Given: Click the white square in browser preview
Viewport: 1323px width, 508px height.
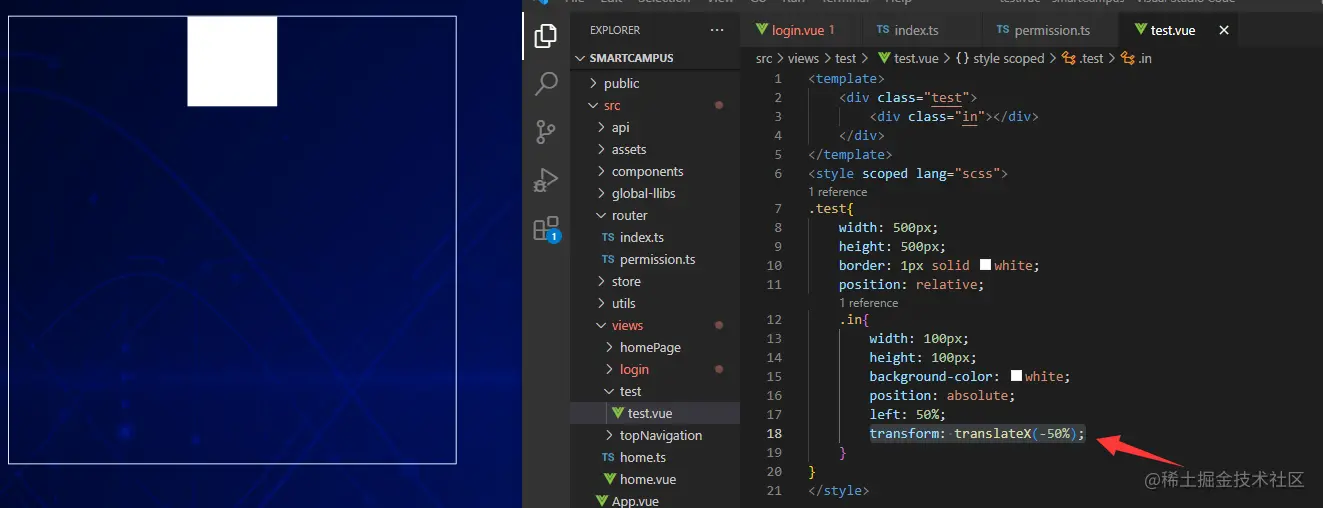Looking at the screenshot, I should click(x=232, y=61).
